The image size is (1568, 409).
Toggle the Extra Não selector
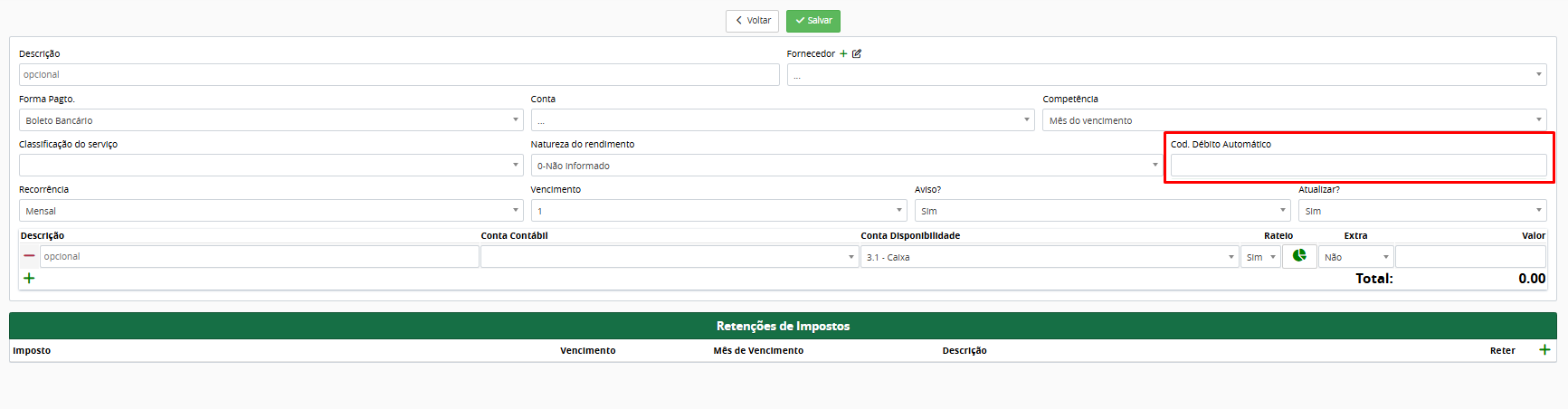1354,257
